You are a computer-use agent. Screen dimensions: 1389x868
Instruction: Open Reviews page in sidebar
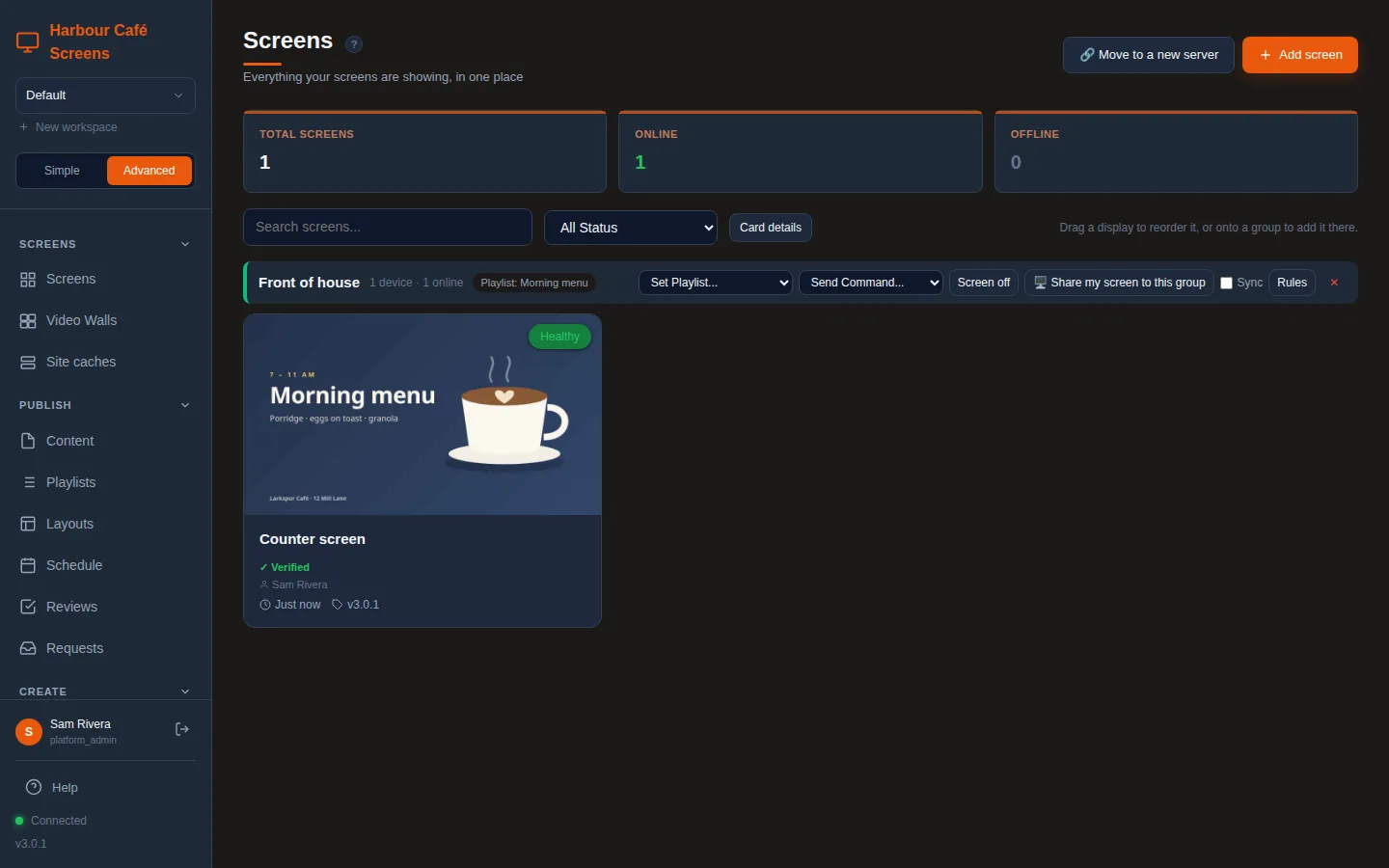tap(105, 607)
